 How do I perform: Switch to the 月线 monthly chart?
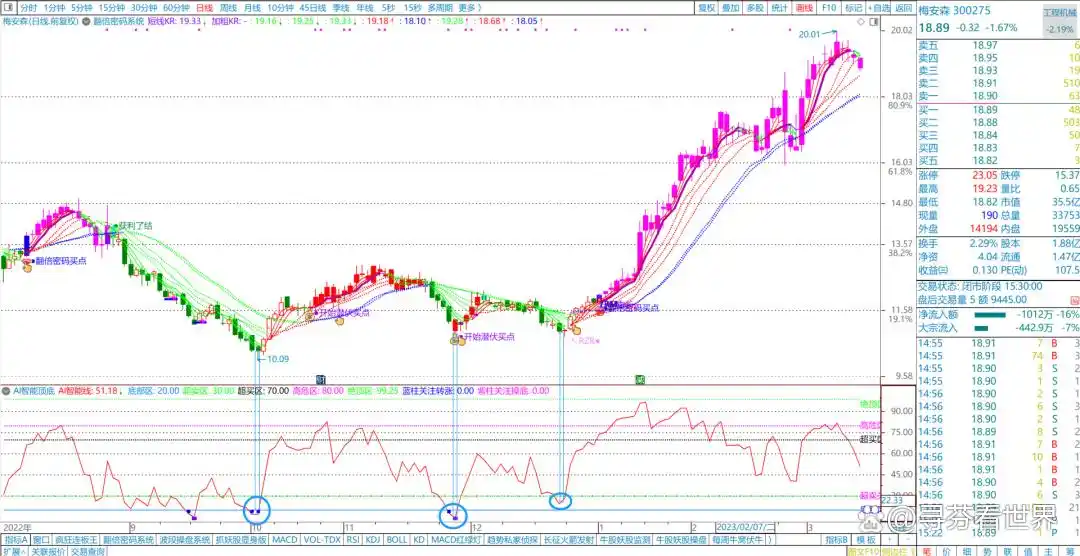point(252,8)
